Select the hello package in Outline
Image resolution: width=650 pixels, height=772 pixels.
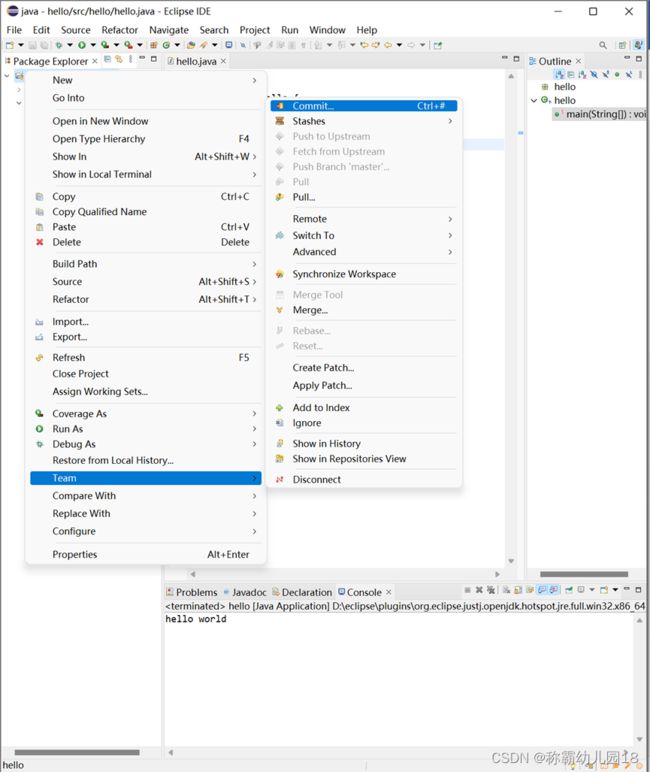[564, 87]
